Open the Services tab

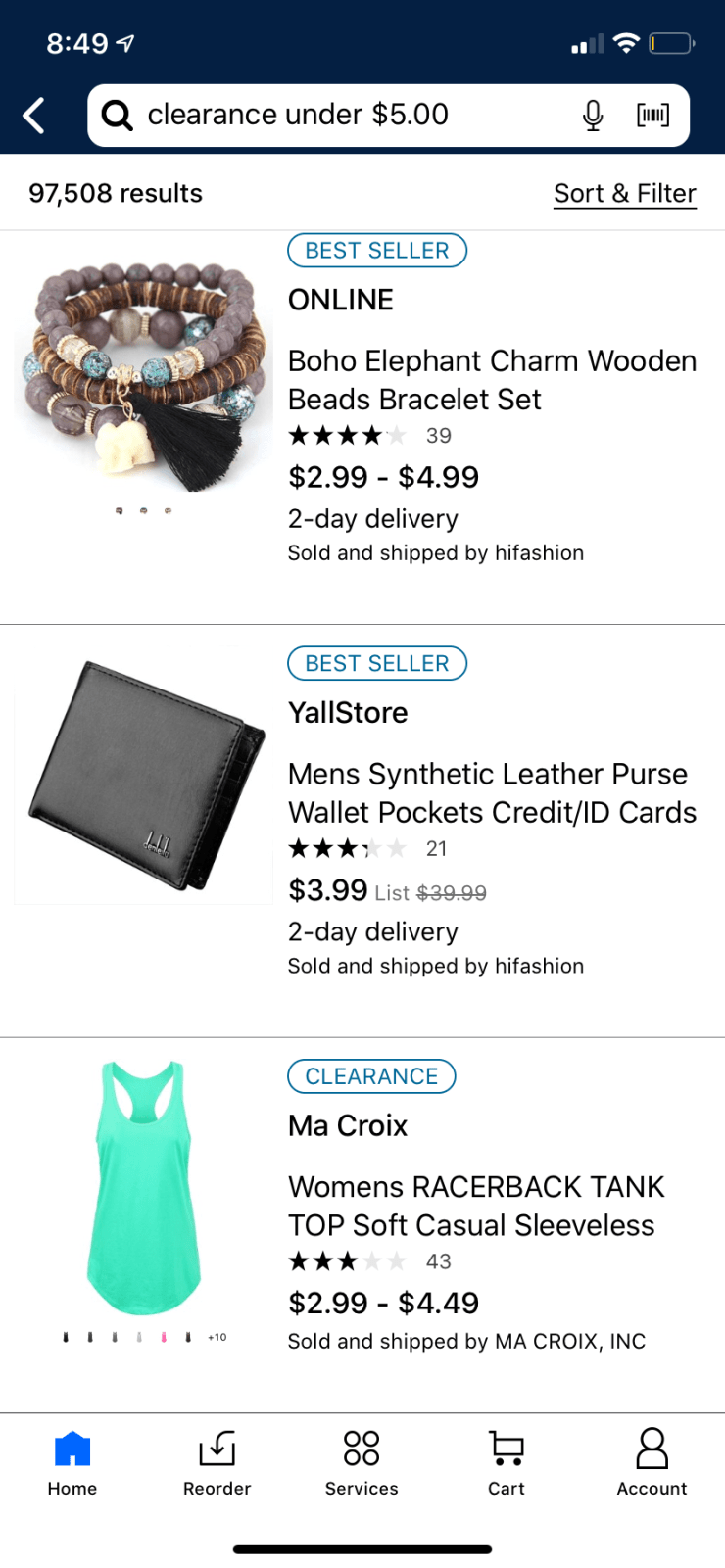coord(362,1462)
